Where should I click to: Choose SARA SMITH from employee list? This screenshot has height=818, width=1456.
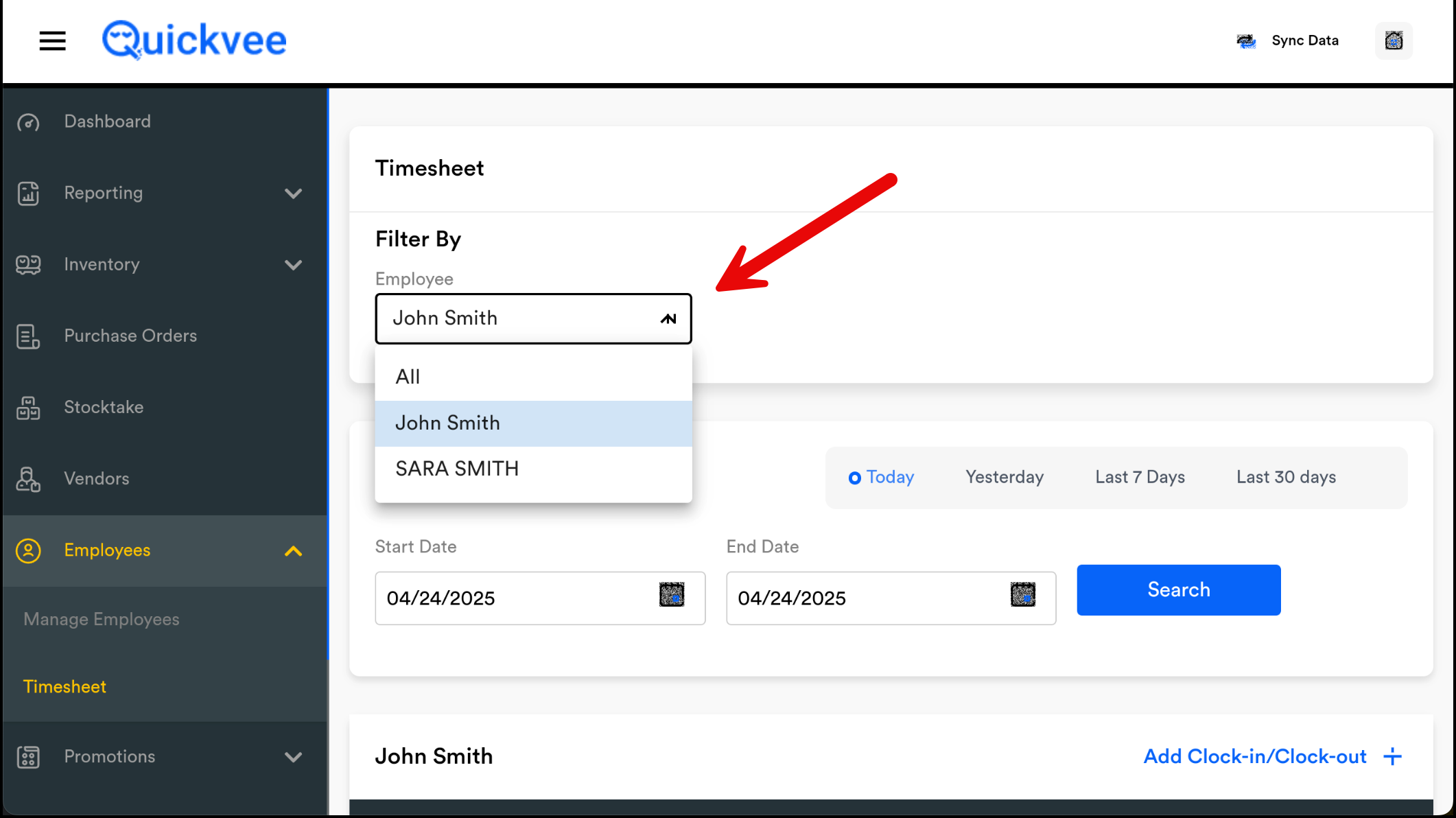pyautogui.click(x=457, y=469)
